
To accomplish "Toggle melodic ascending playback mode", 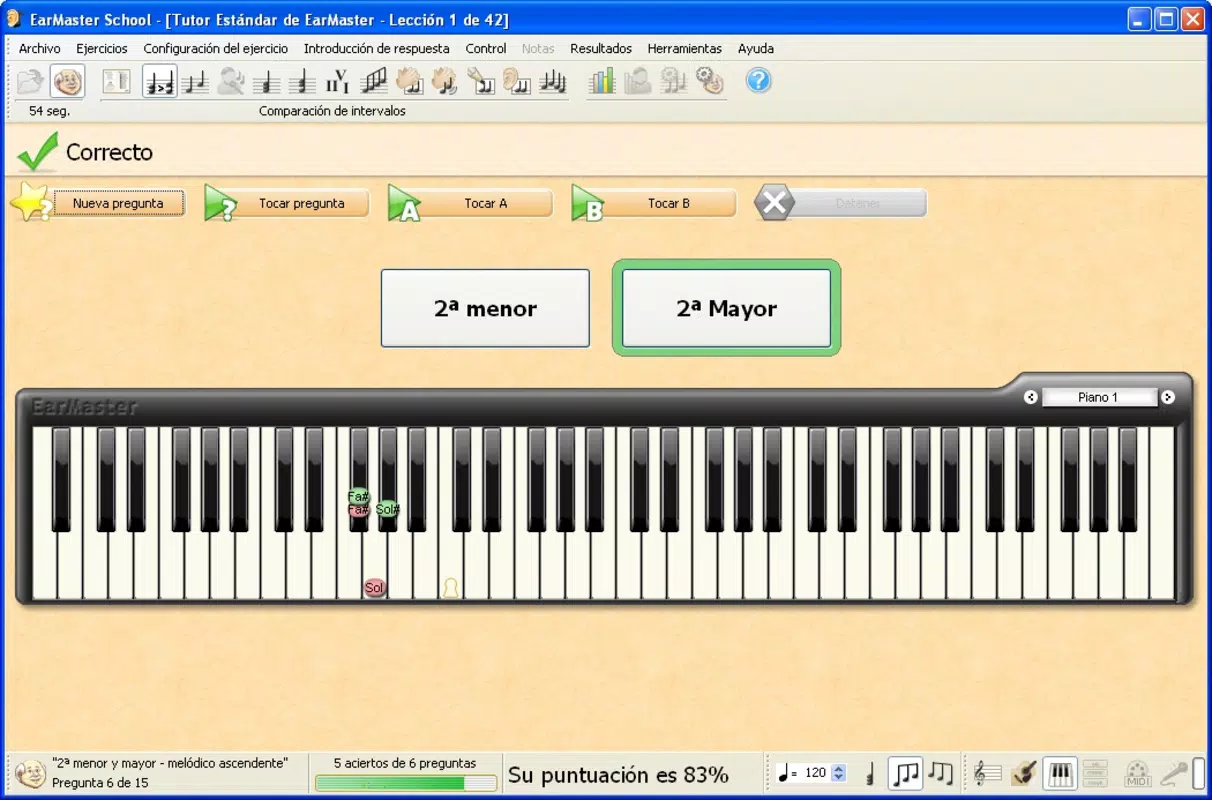I will (x=905, y=773).
